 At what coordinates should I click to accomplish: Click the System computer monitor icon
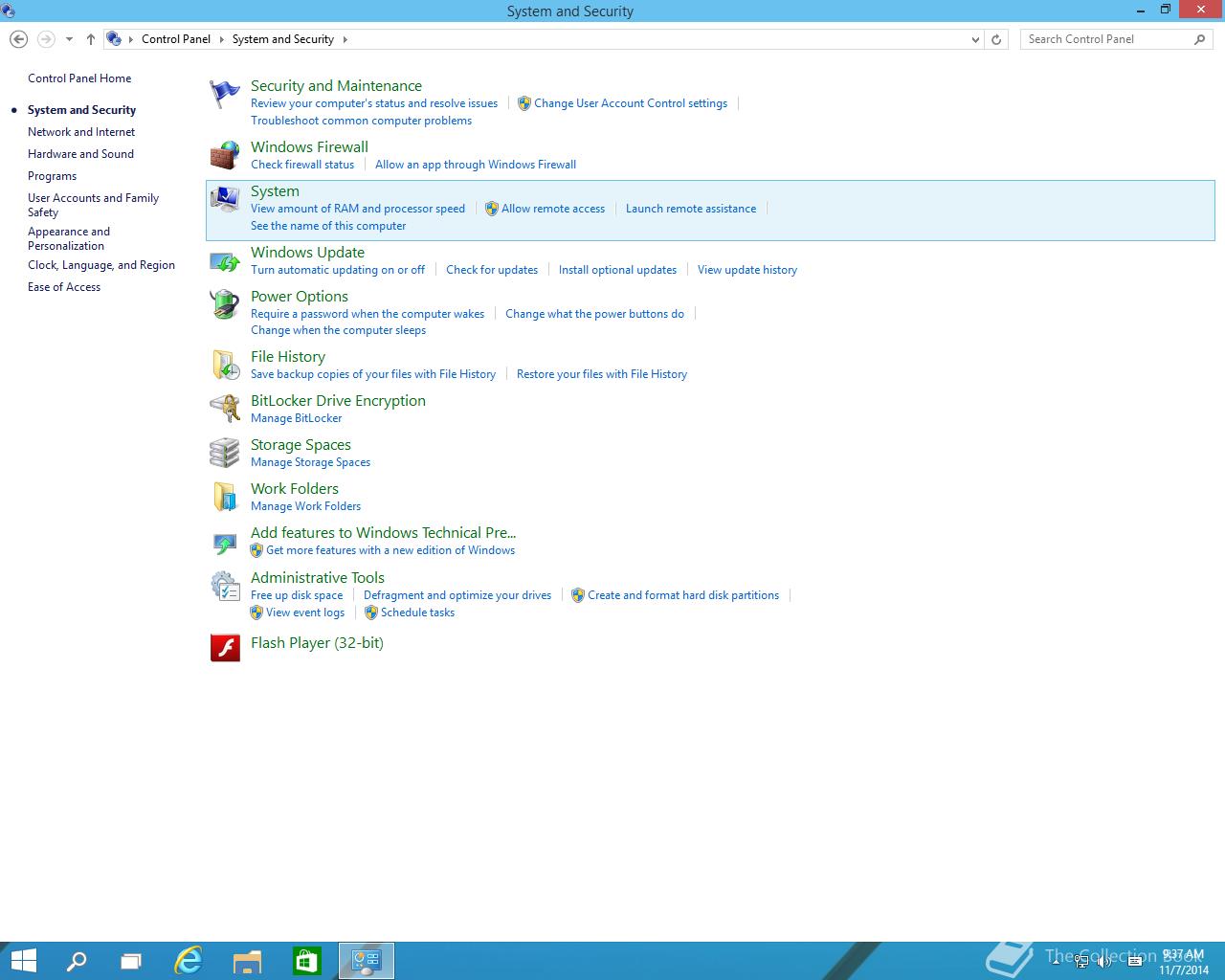point(225,199)
